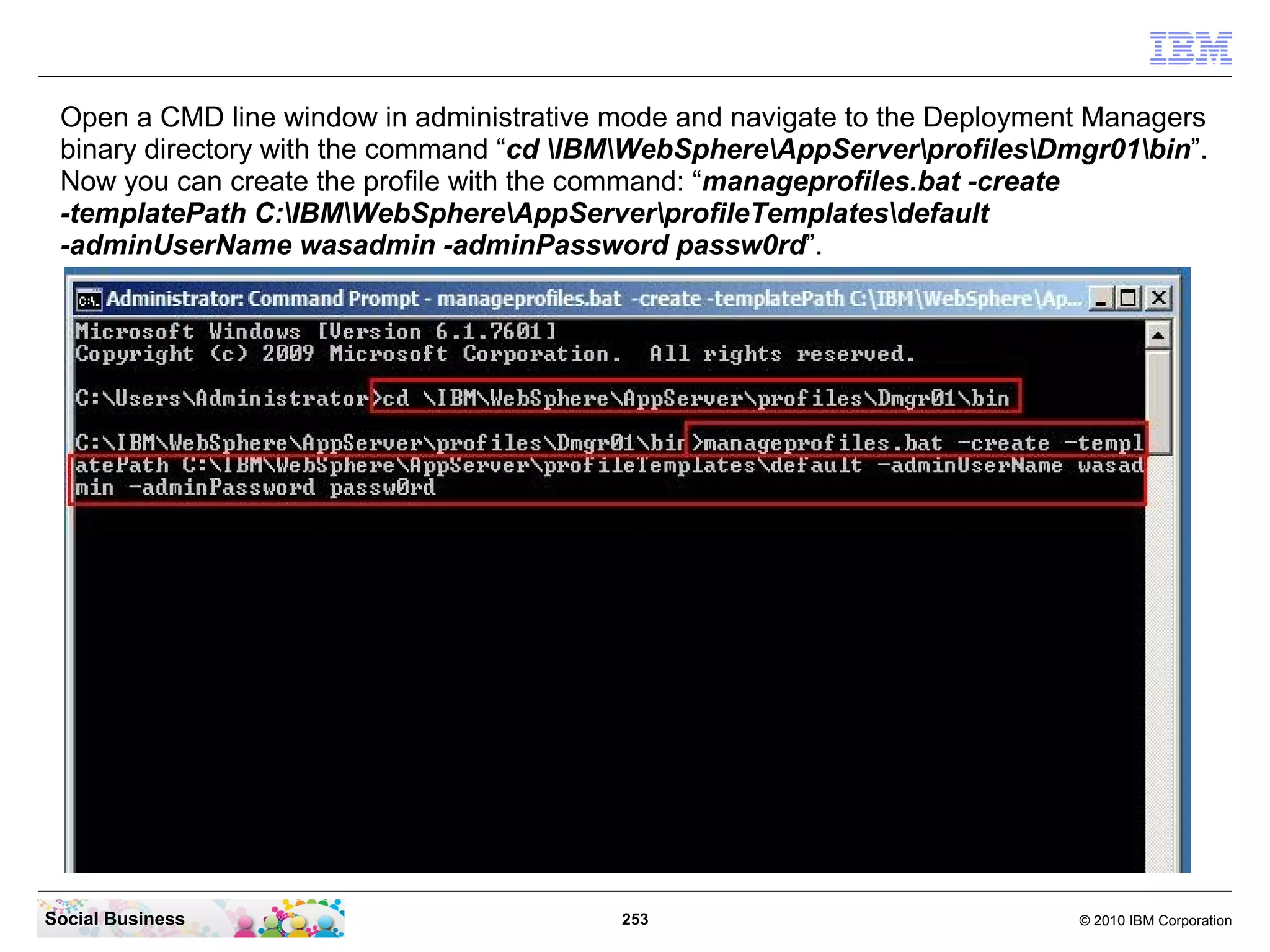Click the '© 2010 IBM Corporation' footer
The image size is (1270, 952).
(x=1155, y=920)
